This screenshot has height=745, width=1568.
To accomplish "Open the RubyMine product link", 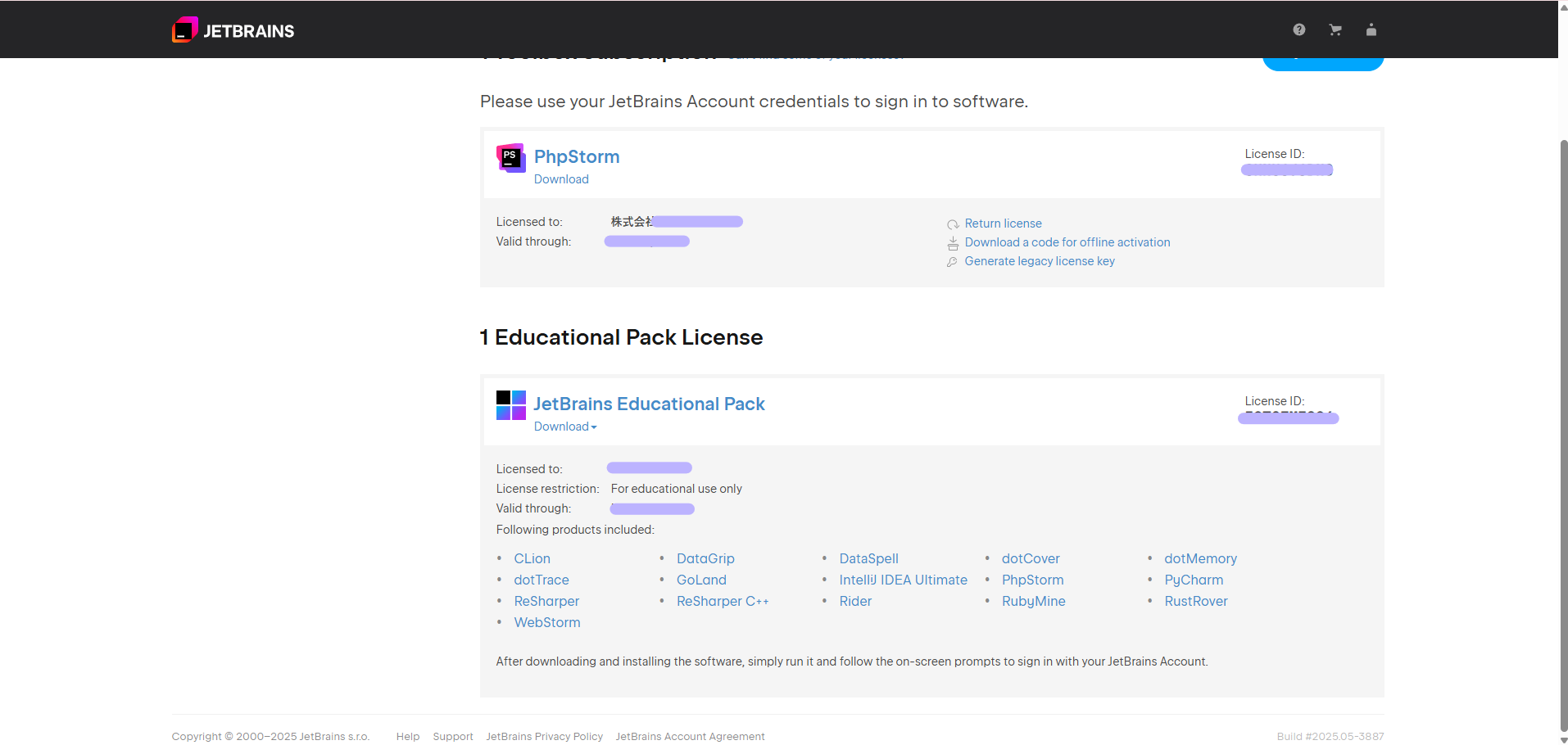I will 1033,601.
